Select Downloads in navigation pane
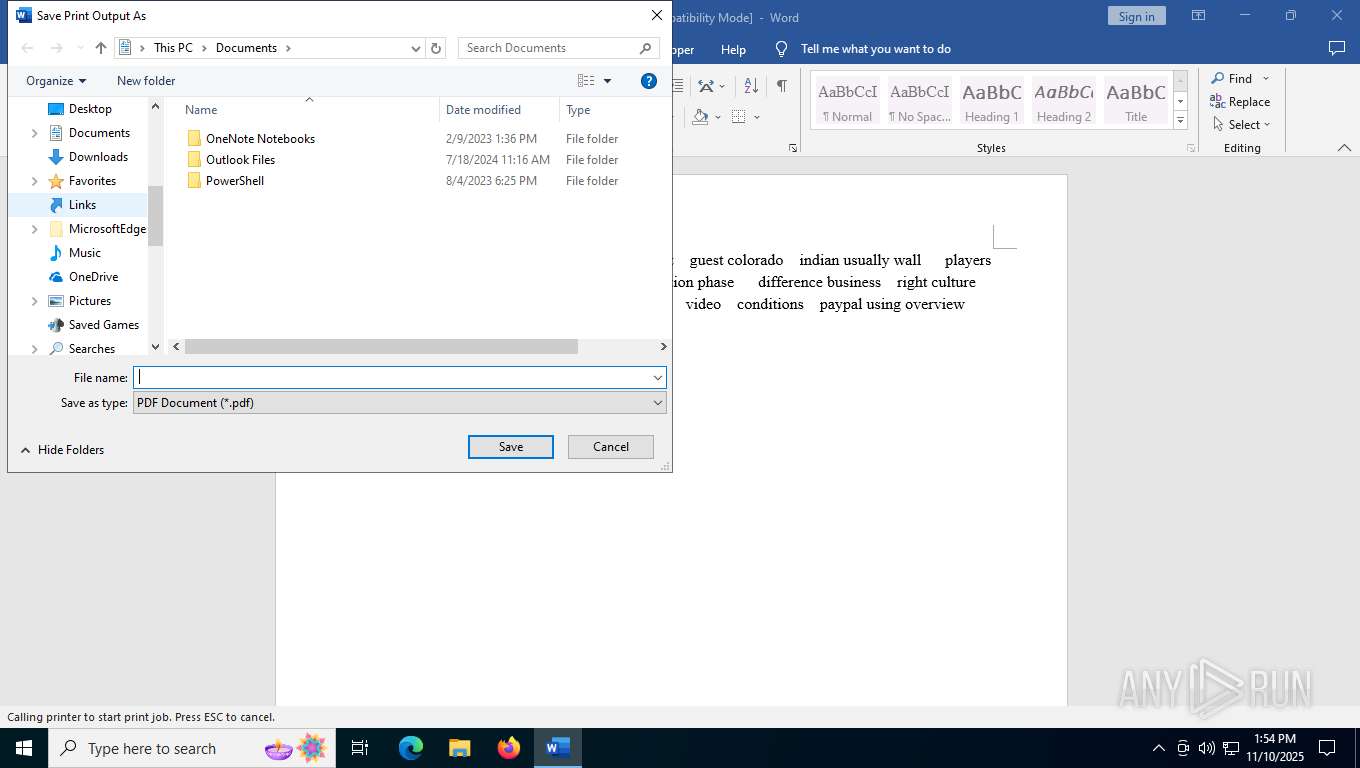The width and height of the screenshot is (1360, 768). (98, 157)
